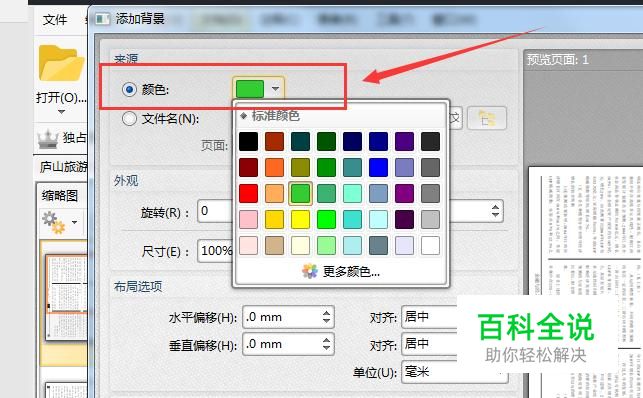Open 更多颜色... for more colors
643x398 pixels.
coord(341,271)
